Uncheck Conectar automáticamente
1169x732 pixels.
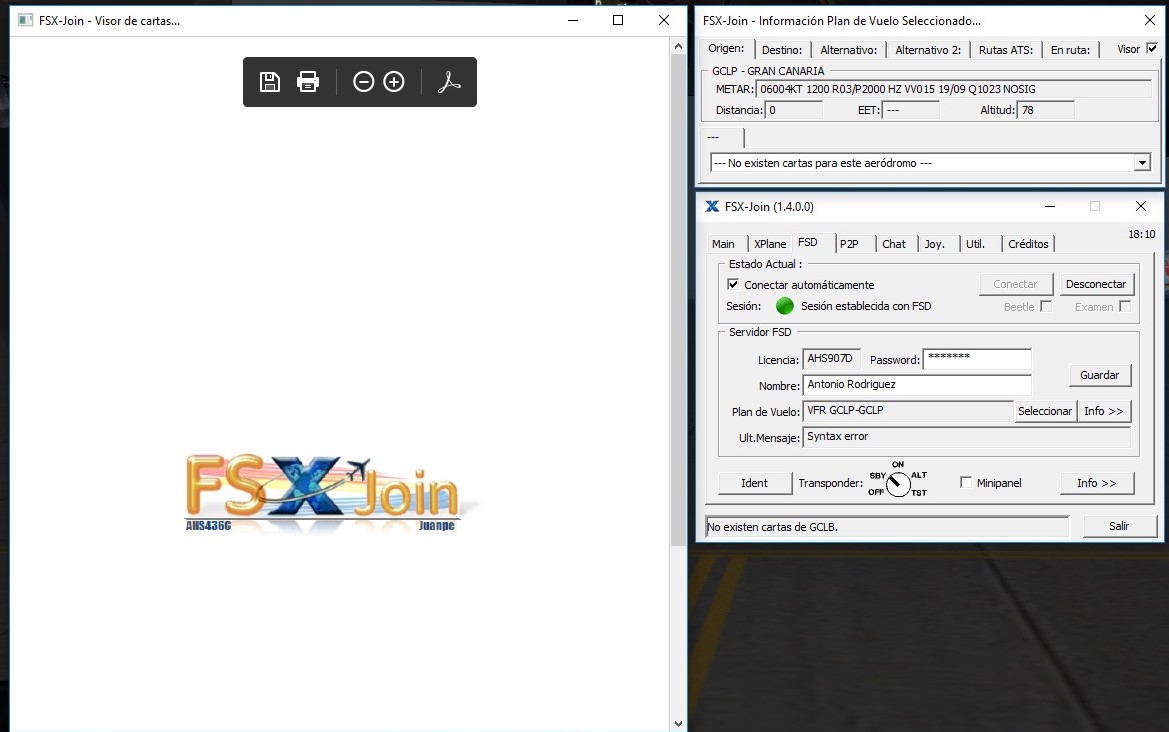click(733, 285)
